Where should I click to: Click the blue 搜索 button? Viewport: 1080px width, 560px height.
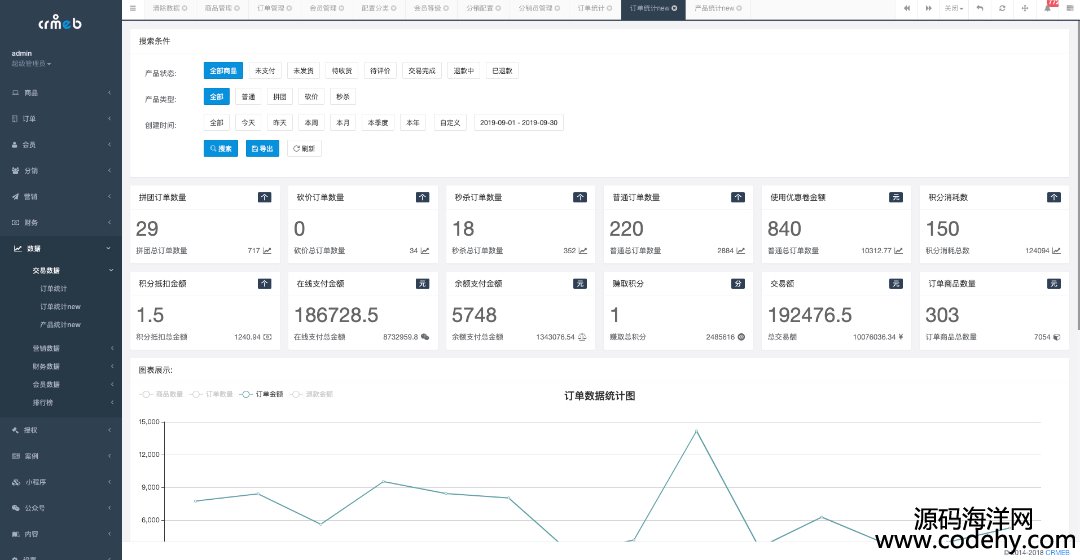tap(221, 148)
